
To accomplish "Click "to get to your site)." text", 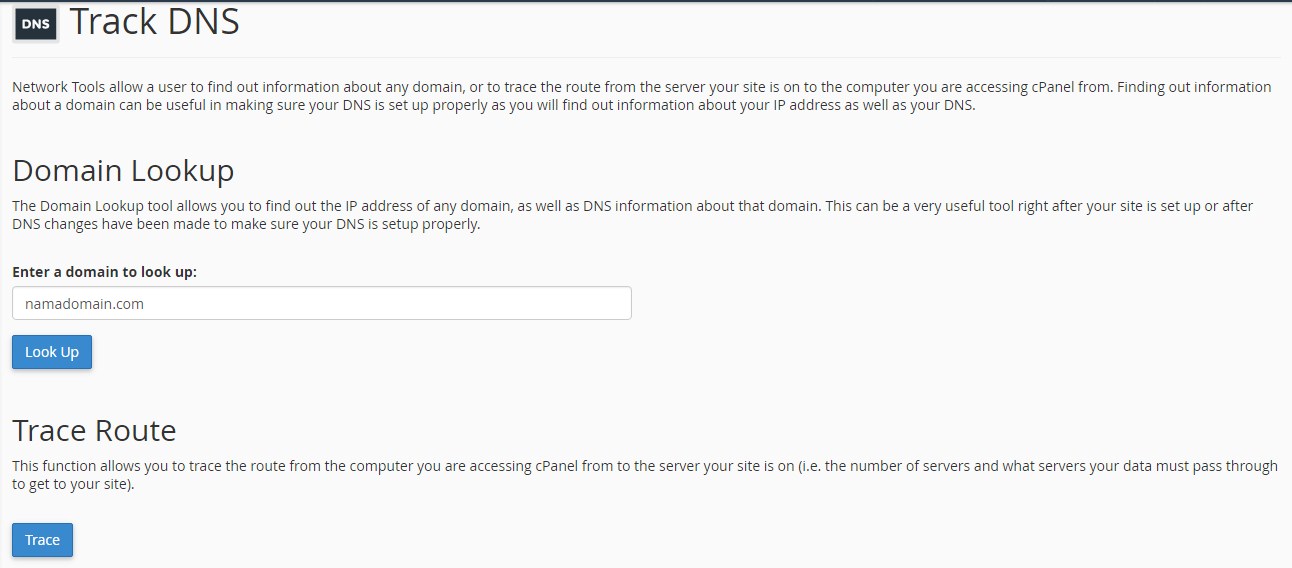I will (73, 485).
